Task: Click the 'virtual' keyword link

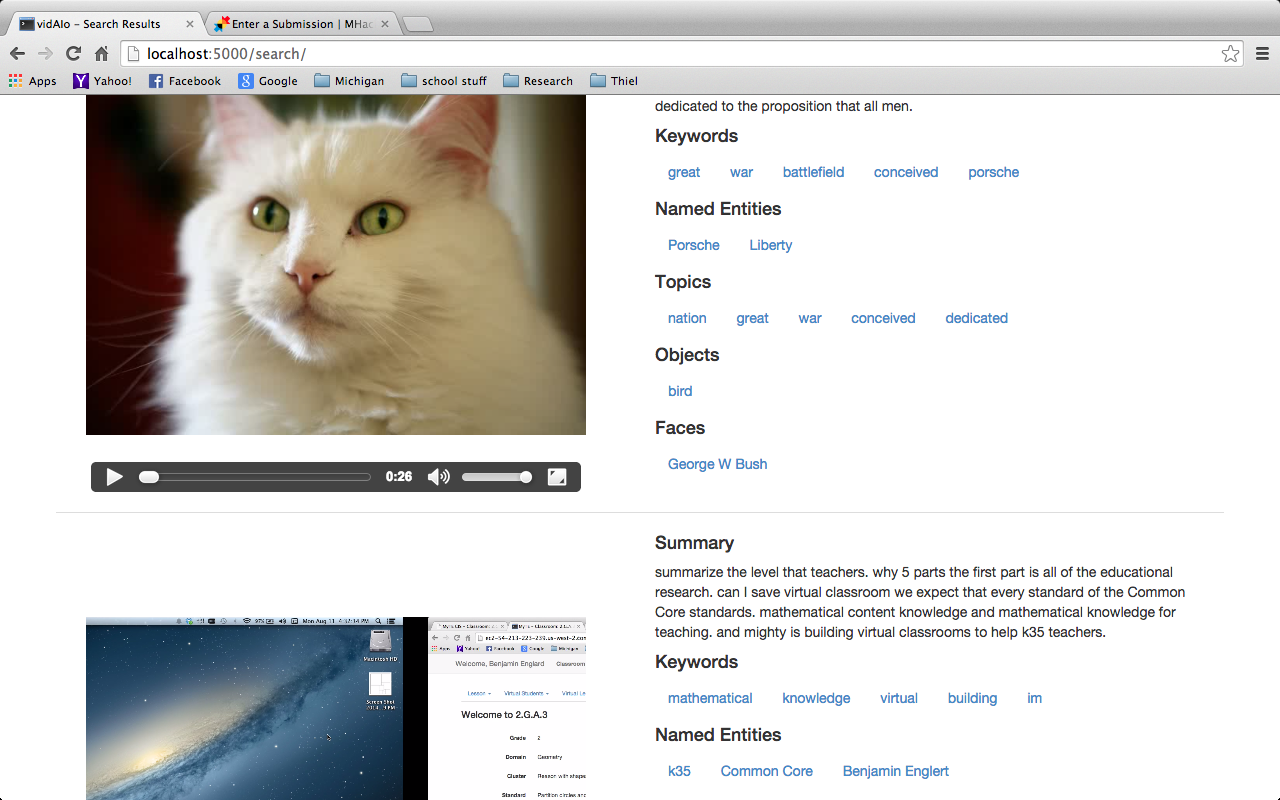Action: (899, 698)
